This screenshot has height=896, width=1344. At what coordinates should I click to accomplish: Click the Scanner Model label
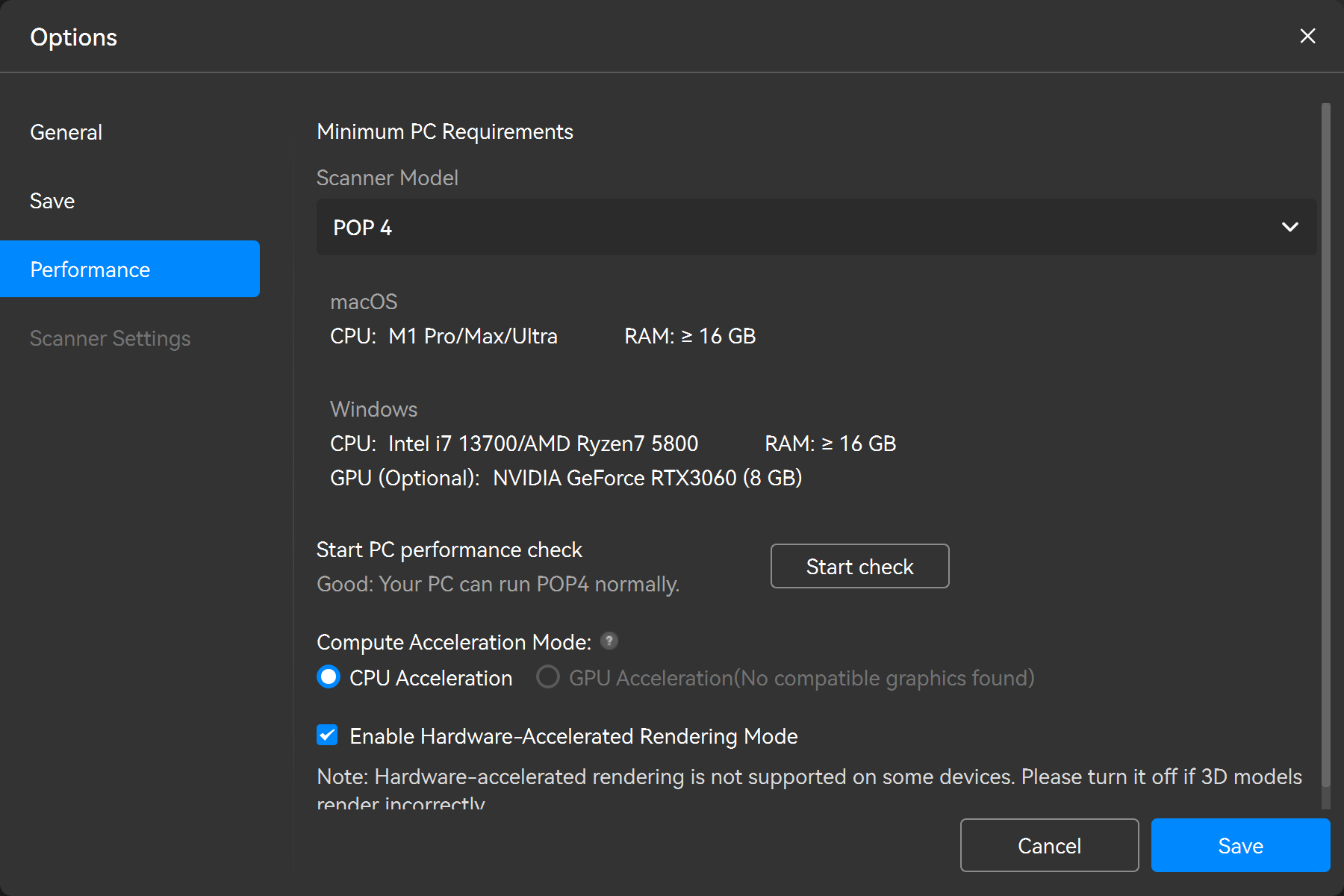point(388,178)
